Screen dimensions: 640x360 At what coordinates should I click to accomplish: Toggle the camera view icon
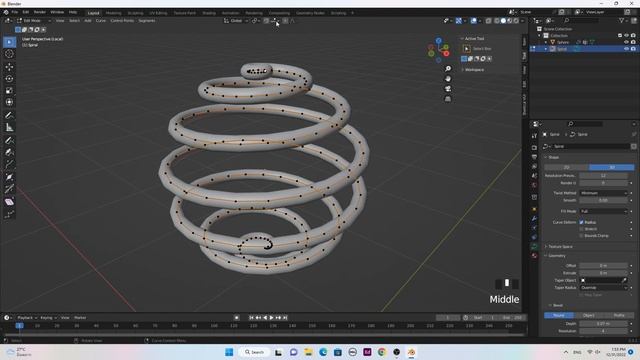click(x=448, y=89)
